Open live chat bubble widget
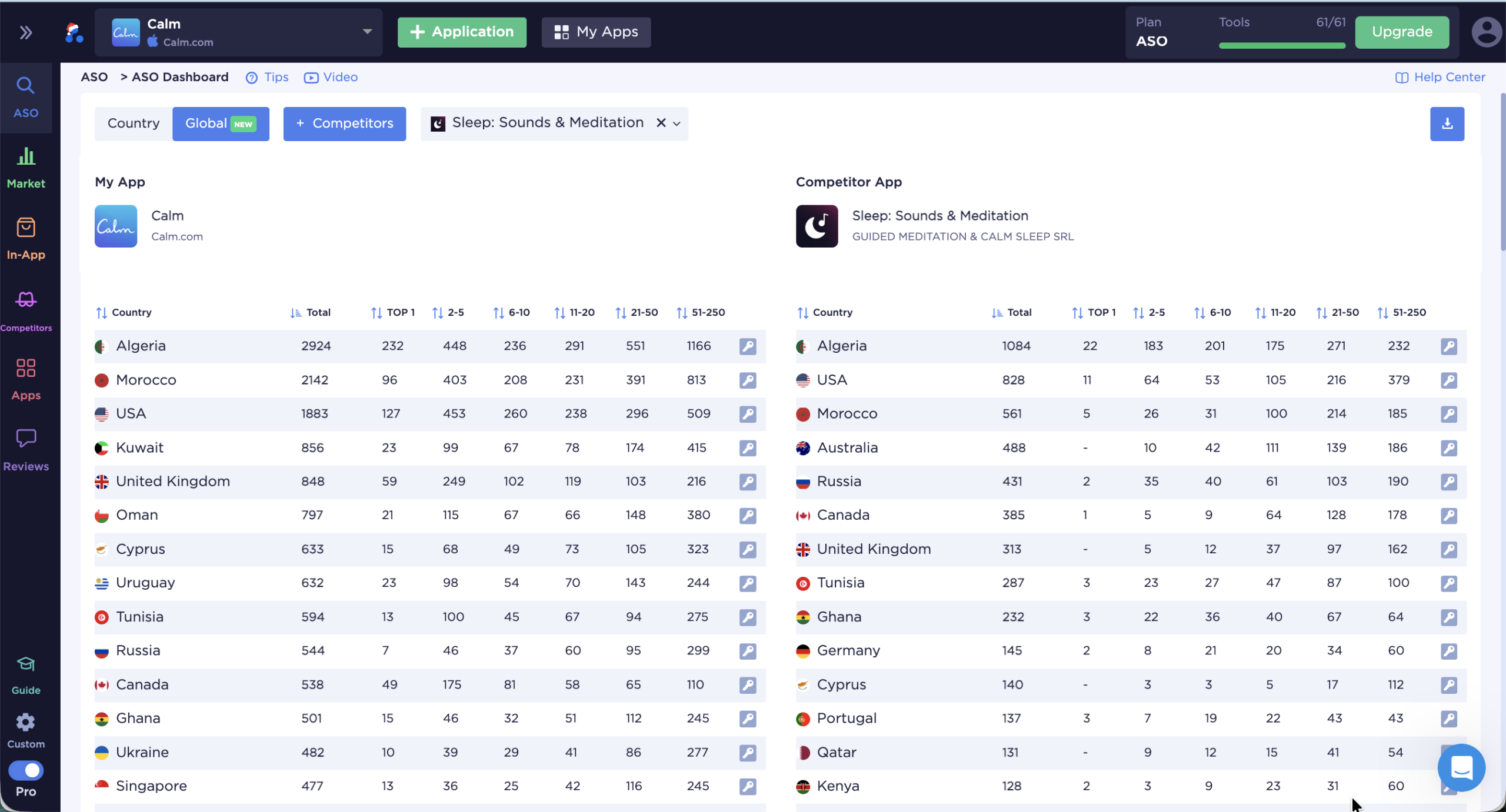 pyautogui.click(x=1461, y=767)
